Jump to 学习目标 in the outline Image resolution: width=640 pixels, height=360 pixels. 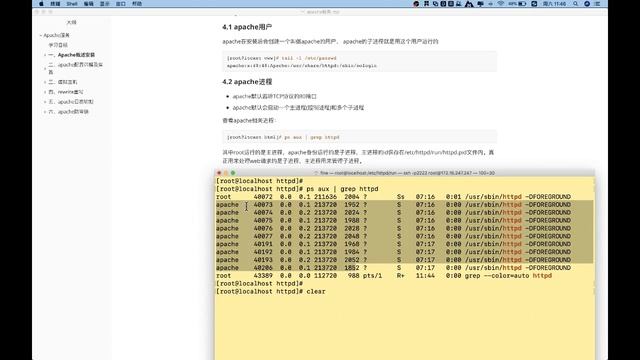(x=58, y=45)
